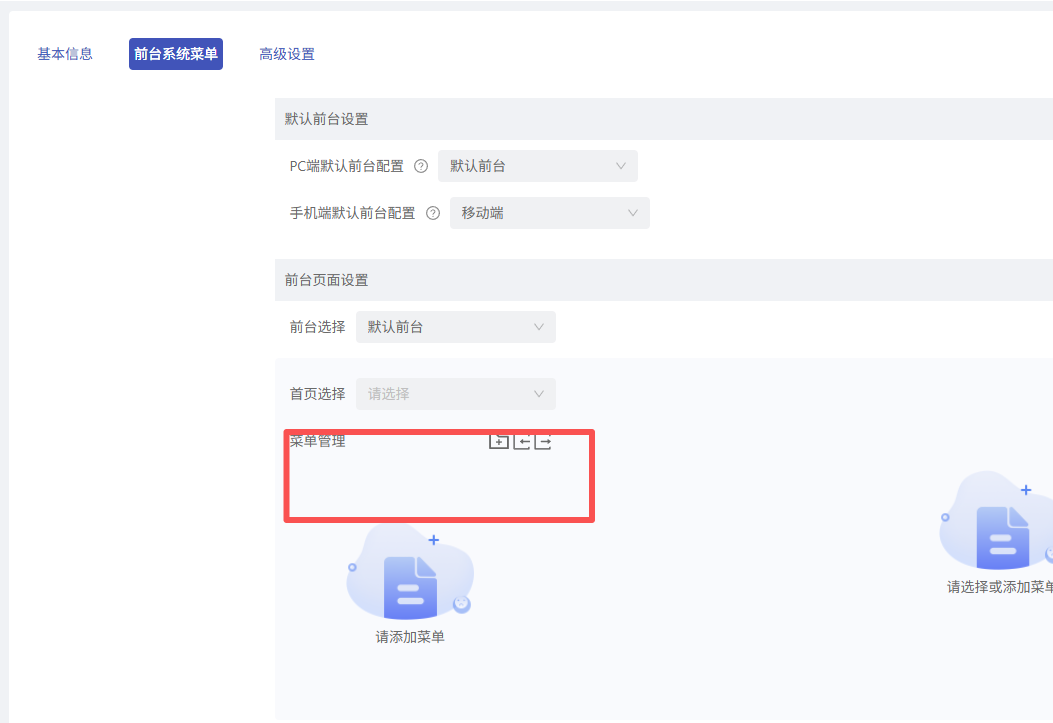Click the add new menu icon
This screenshot has height=723, width=1053.
[498, 441]
